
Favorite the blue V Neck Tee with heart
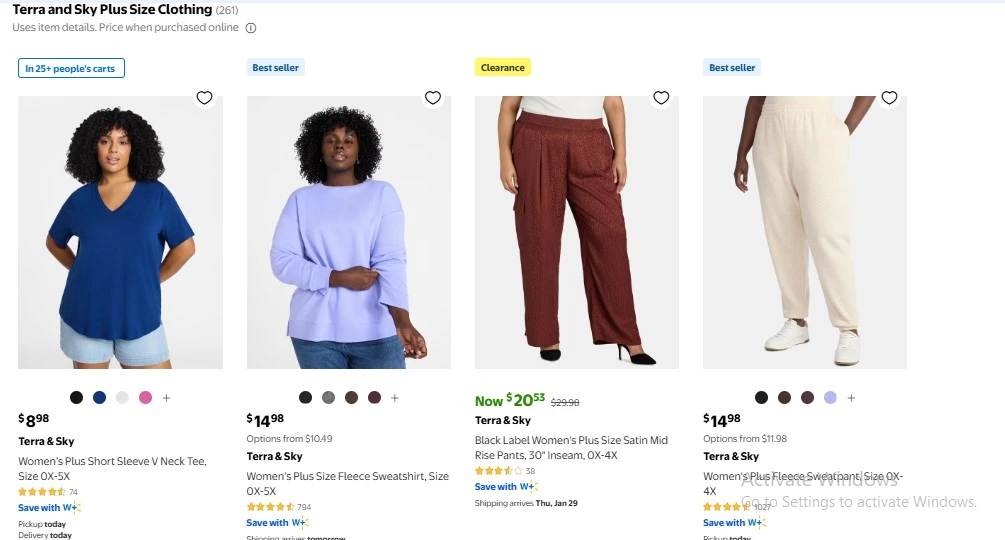pos(204,98)
